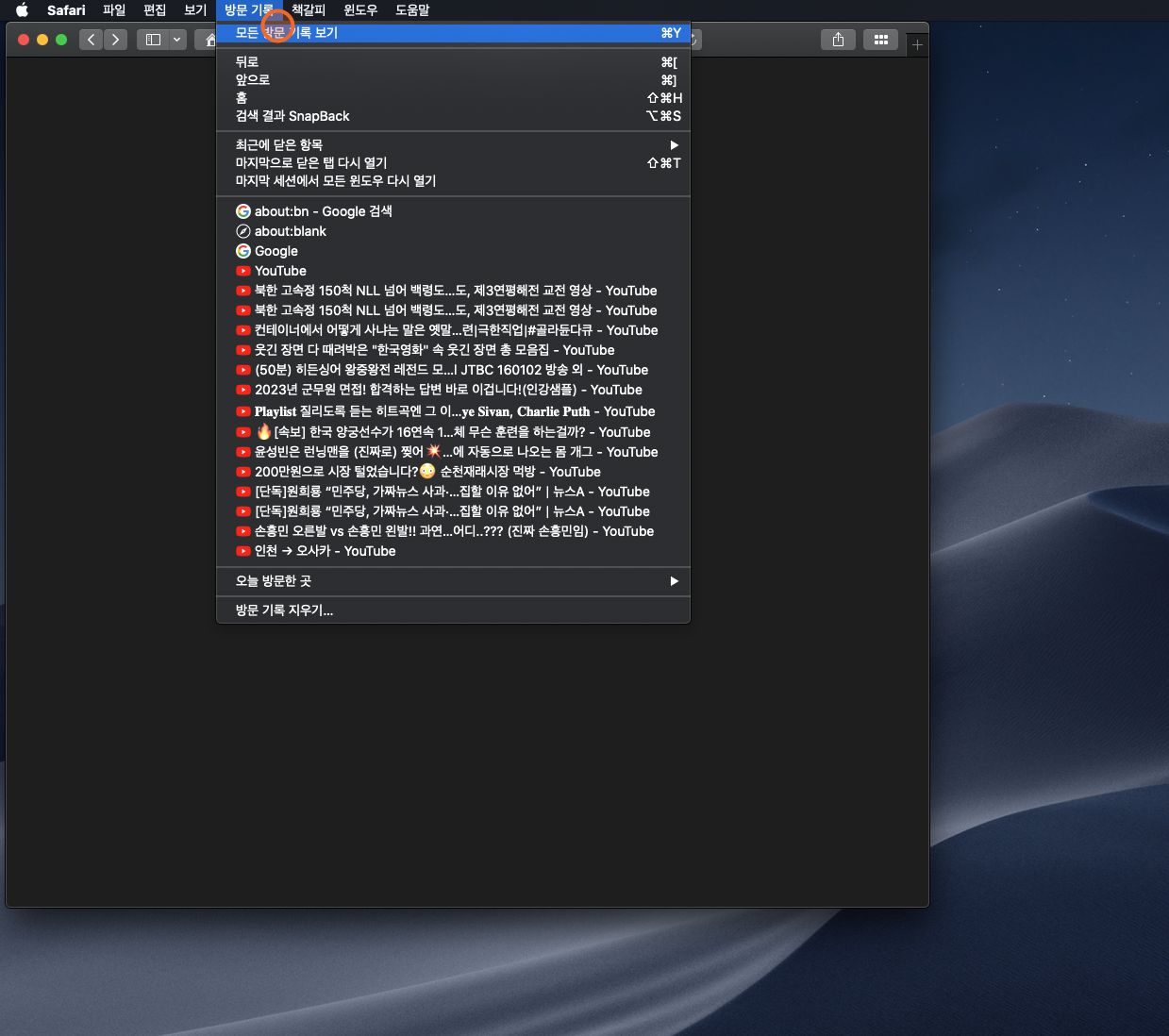Click YouTube icon beside 손흥민 entry
This screenshot has width=1169, height=1036.
243,531
